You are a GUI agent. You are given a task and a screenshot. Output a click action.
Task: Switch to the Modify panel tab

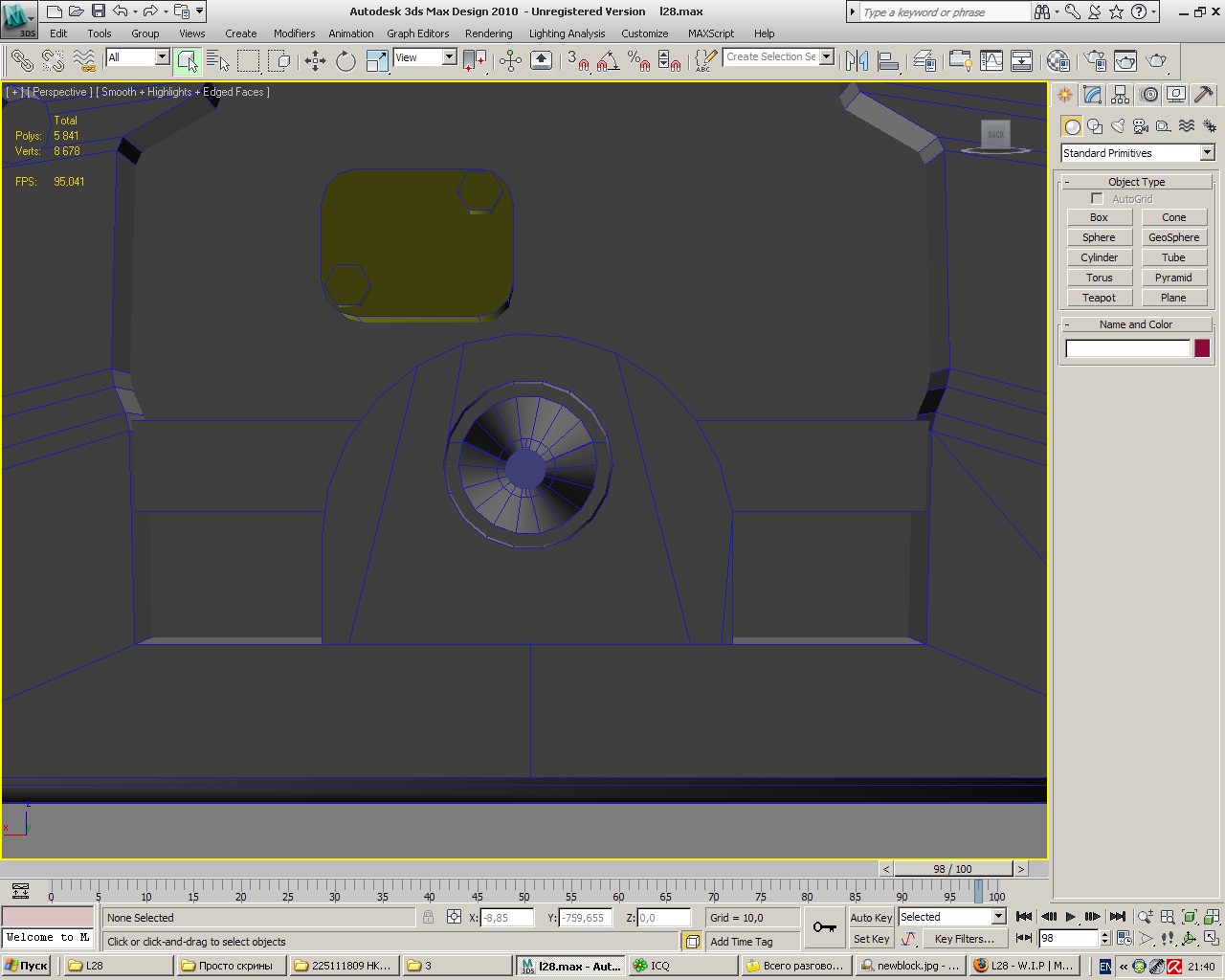click(x=1092, y=95)
